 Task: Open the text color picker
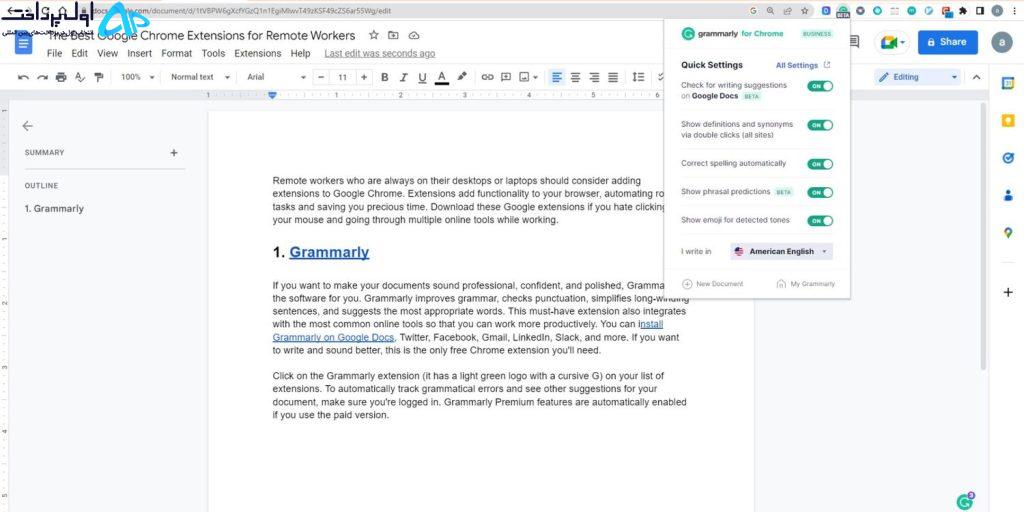(442, 77)
